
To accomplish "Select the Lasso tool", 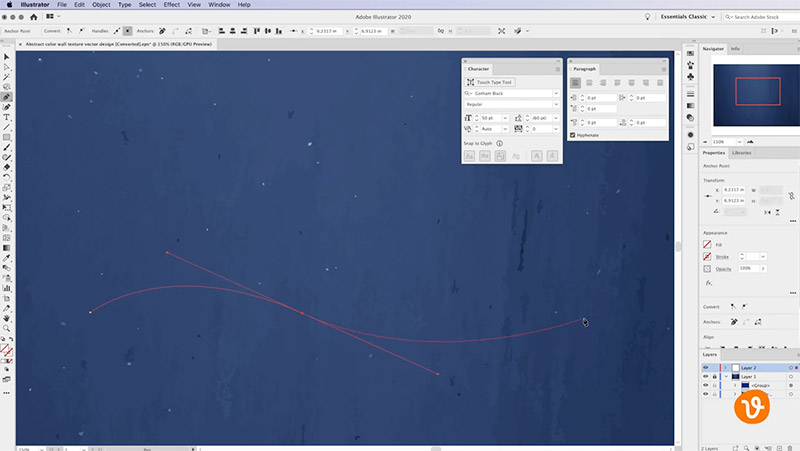I will [x=7, y=87].
